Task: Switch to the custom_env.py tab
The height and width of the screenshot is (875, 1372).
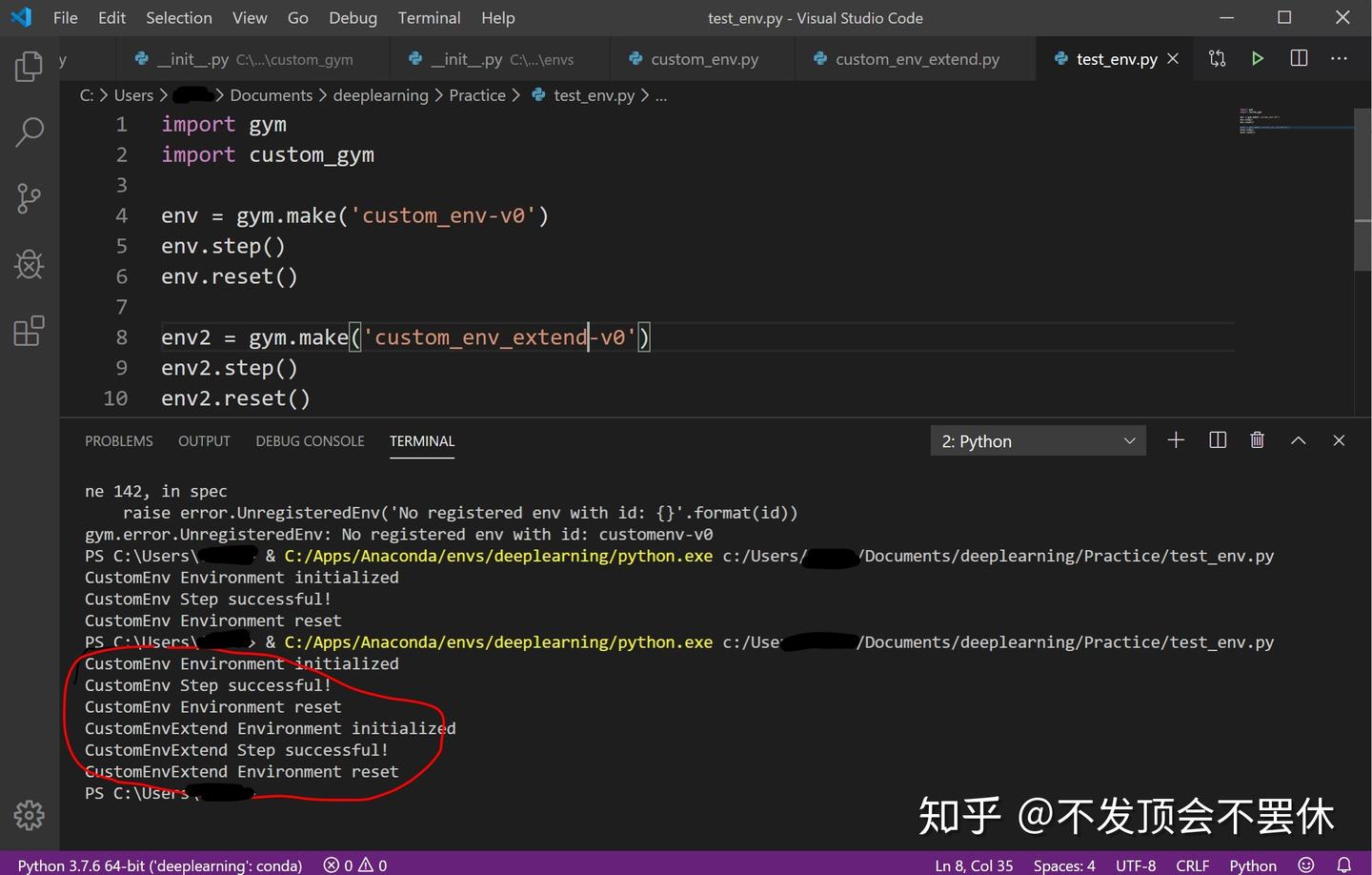Action: [x=702, y=58]
